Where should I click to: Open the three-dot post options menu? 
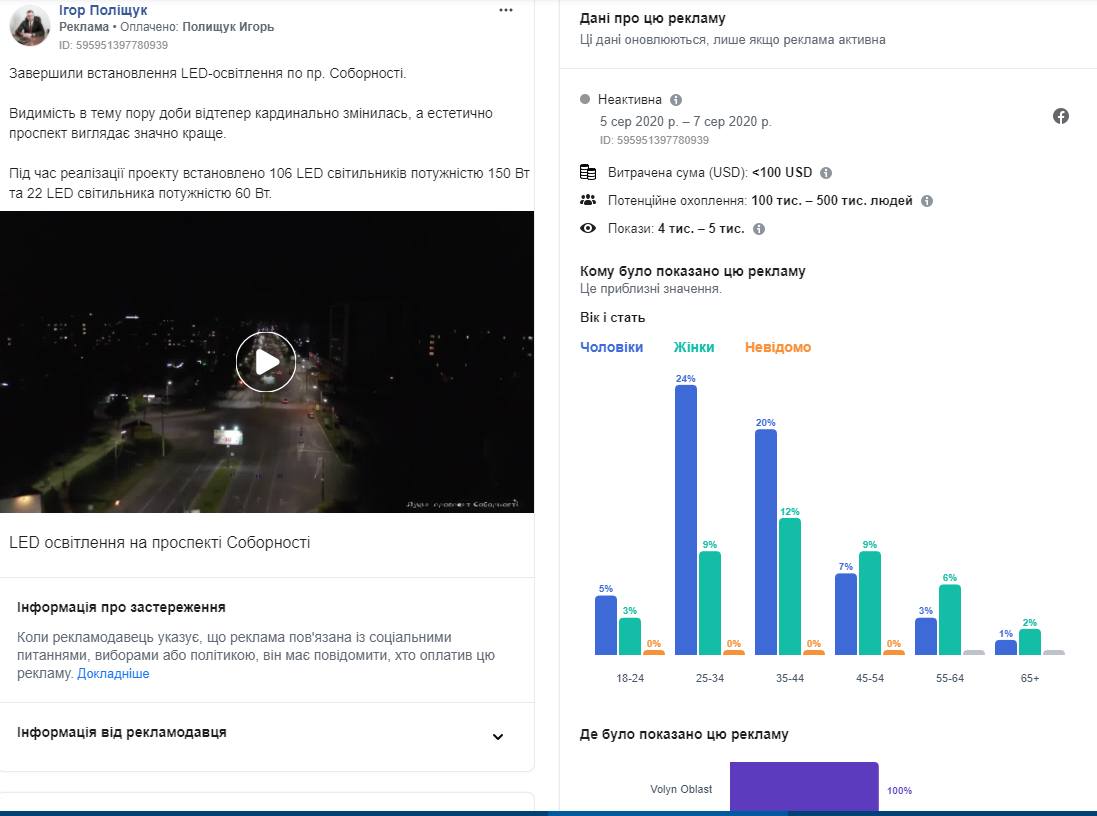[x=506, y=11]
